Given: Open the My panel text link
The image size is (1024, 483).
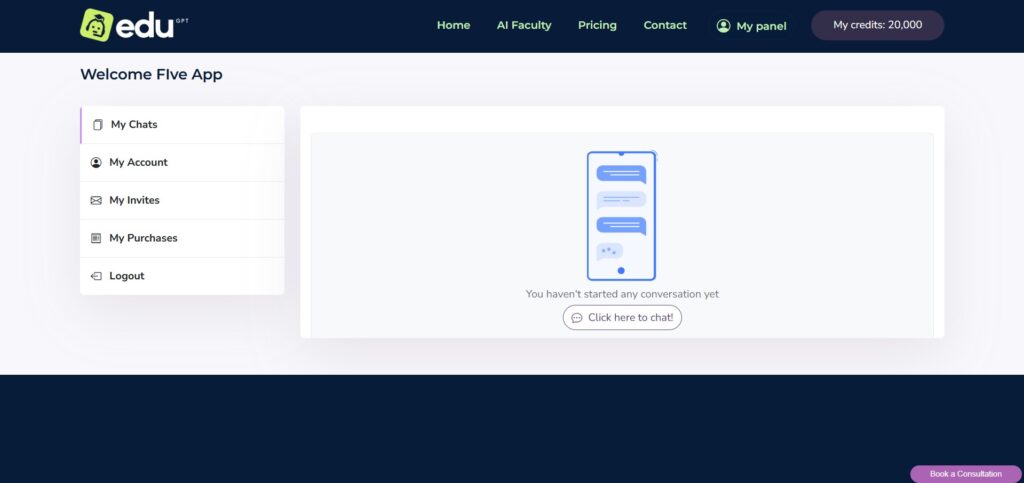Looking at the screenshot, I should (x=761, y=26).
